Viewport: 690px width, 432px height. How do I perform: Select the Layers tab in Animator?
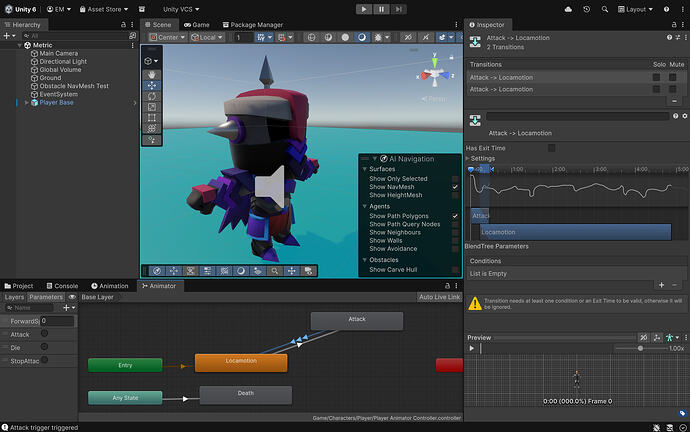(14, 297)
